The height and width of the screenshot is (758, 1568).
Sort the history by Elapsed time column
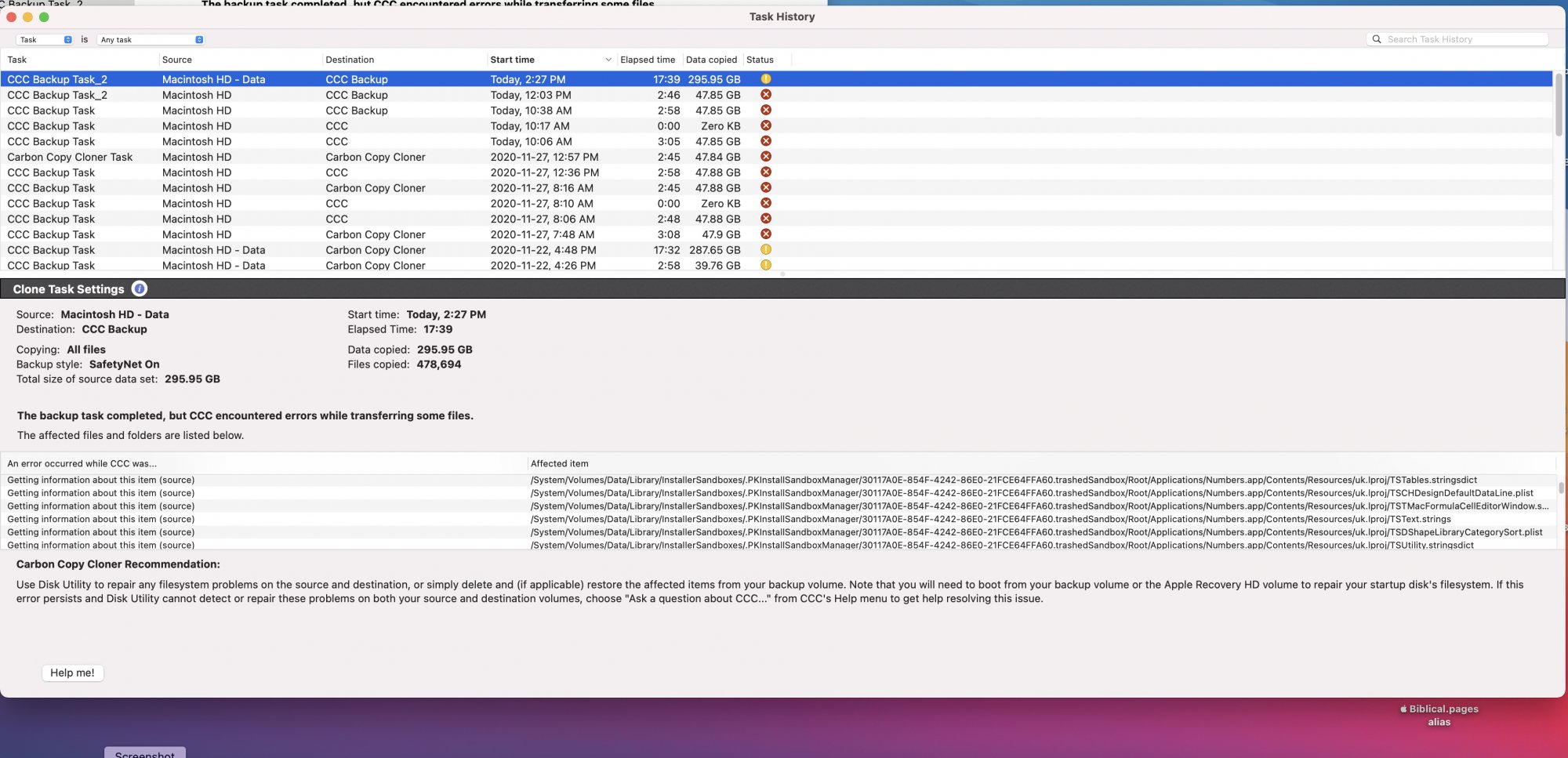point(648,60)
